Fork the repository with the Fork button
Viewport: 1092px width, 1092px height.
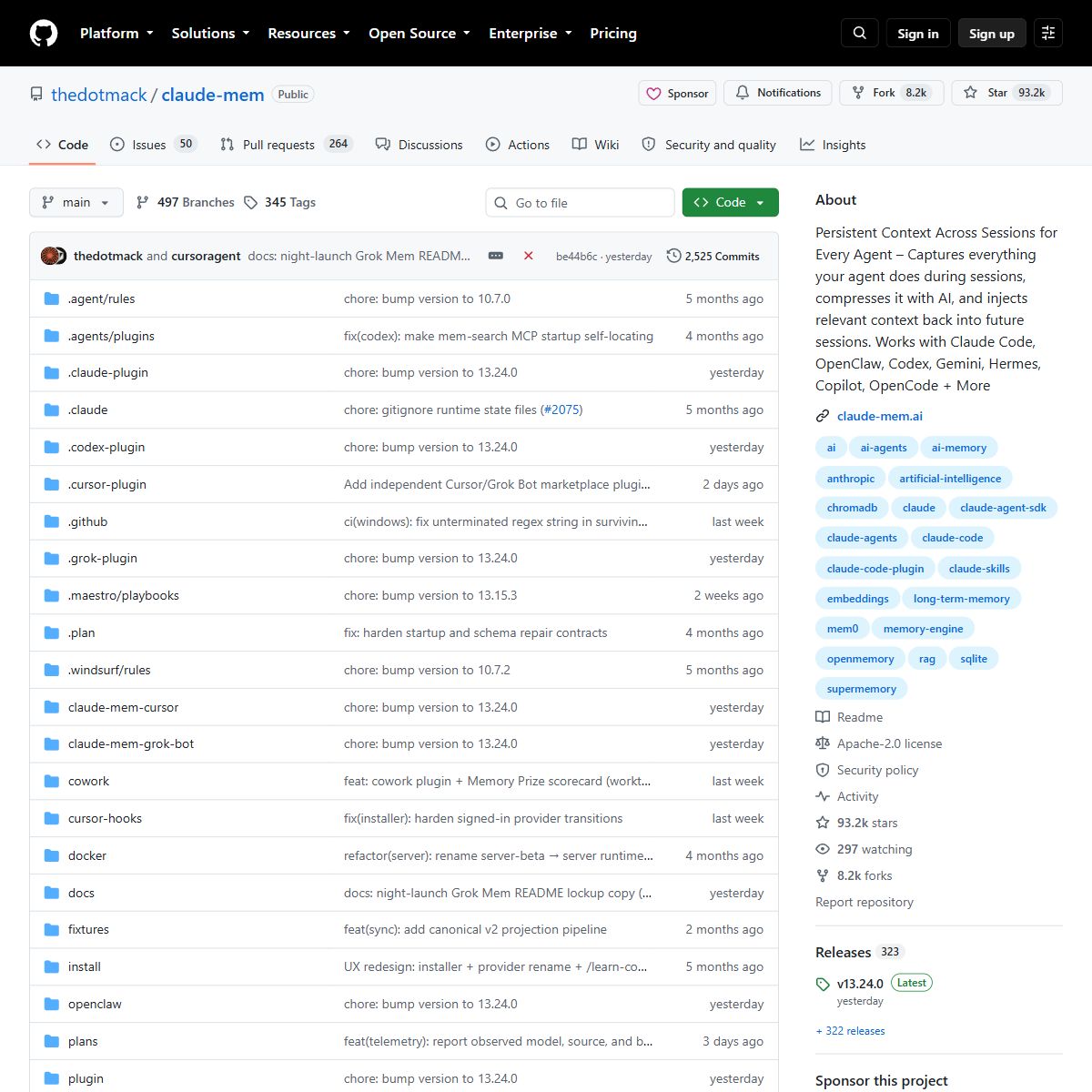pos(892,93)
